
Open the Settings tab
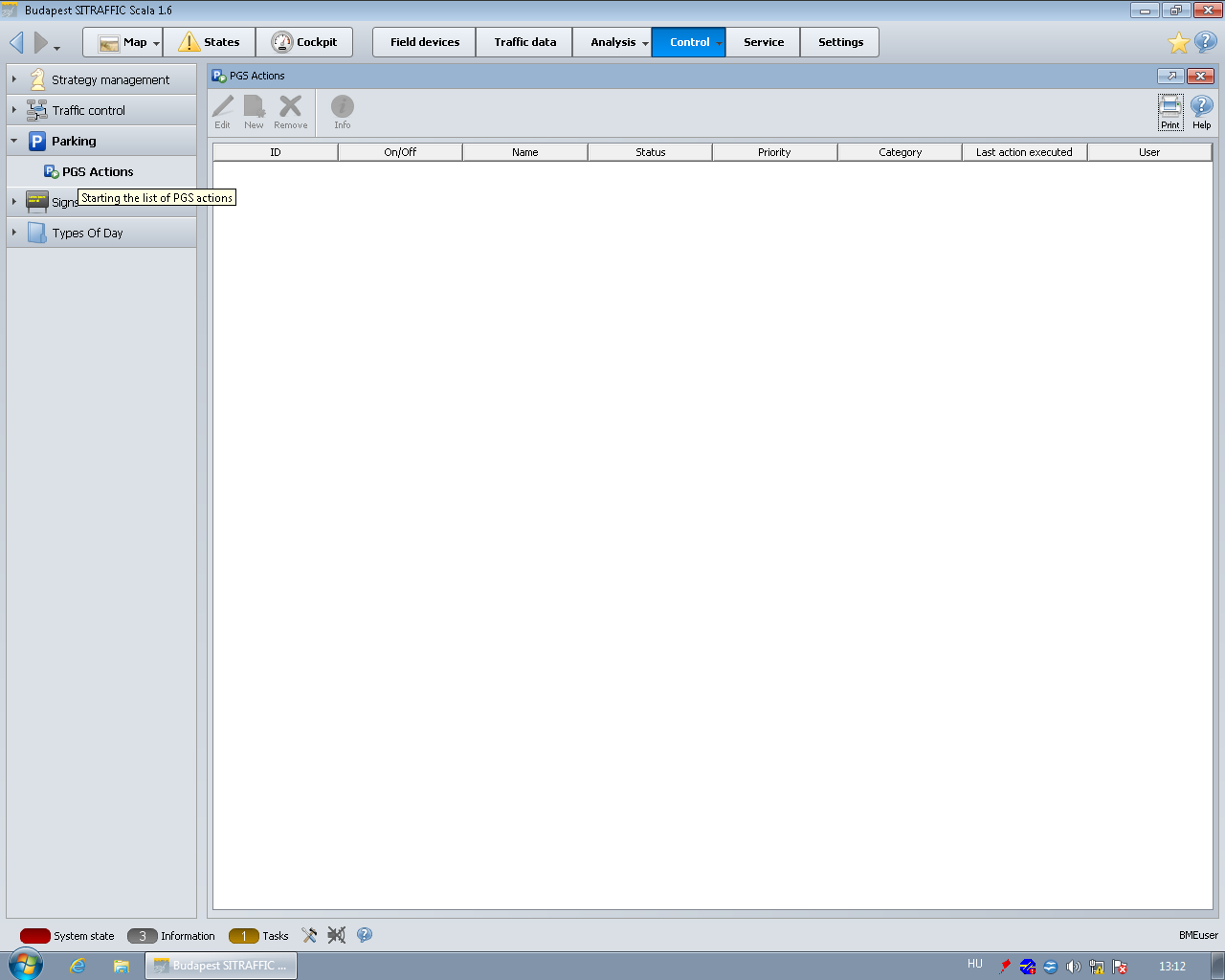[840, 42]
